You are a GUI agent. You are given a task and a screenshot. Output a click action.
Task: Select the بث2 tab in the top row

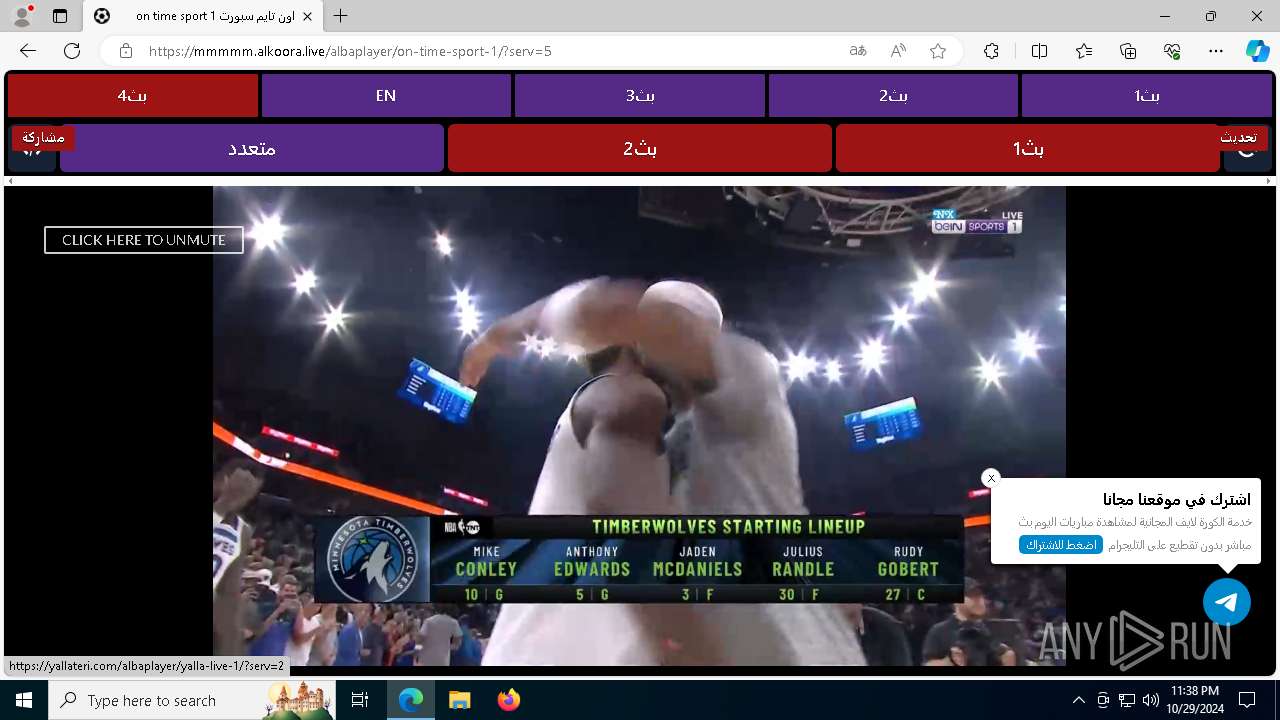pos(893,96)
